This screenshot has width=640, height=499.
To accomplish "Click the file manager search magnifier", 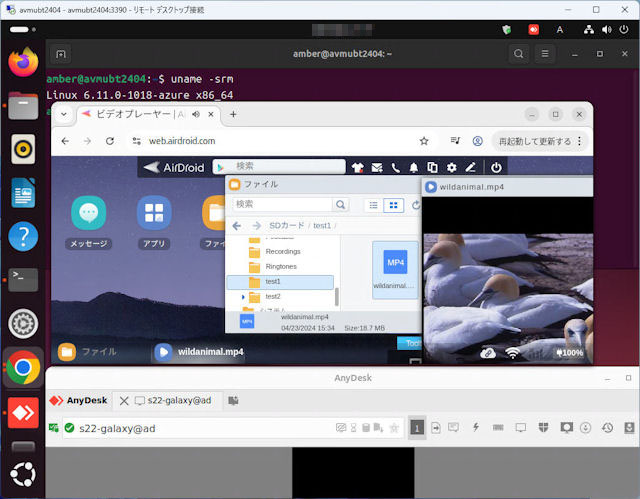I will pos(340,204).
